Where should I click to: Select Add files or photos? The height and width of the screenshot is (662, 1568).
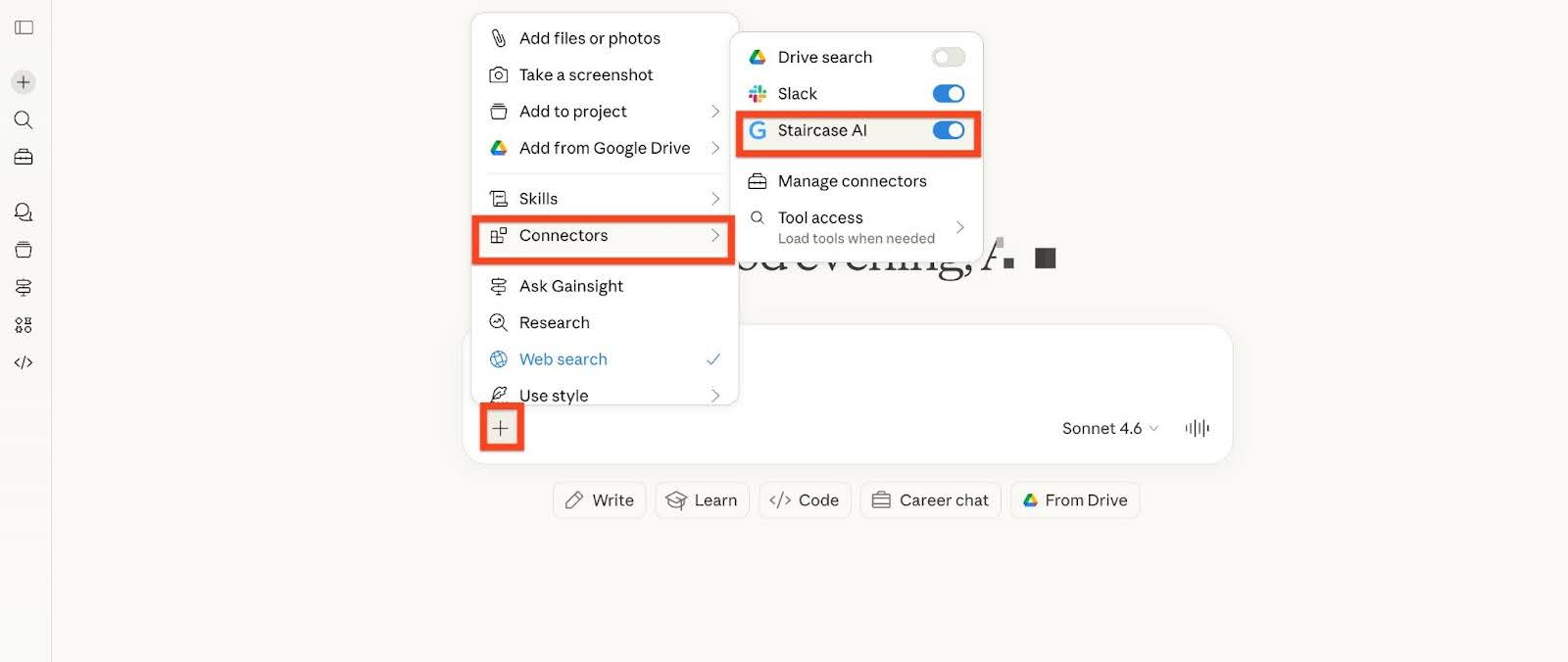589,38
